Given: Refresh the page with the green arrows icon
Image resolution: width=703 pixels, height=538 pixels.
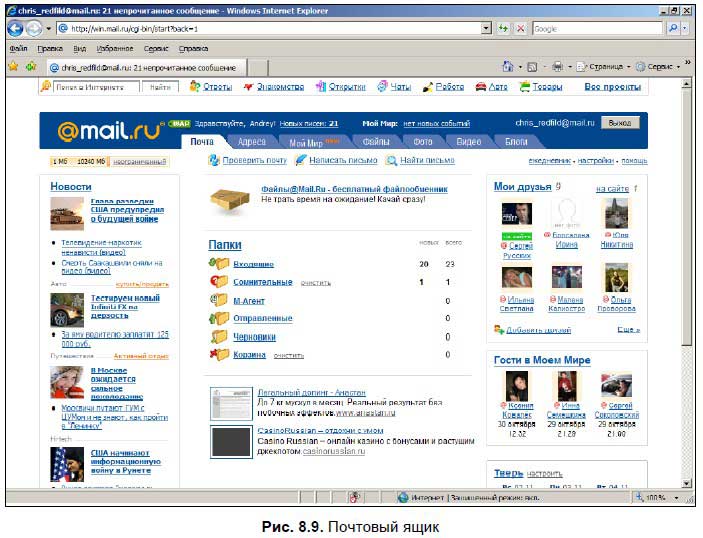Looking at the screenshot, I should click(x=503, y=29).
